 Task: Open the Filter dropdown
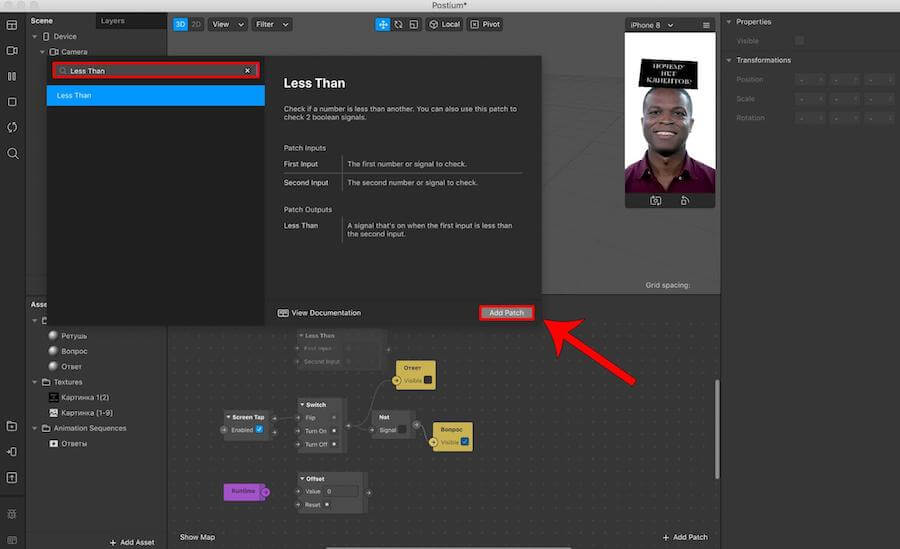coord(272,24)
